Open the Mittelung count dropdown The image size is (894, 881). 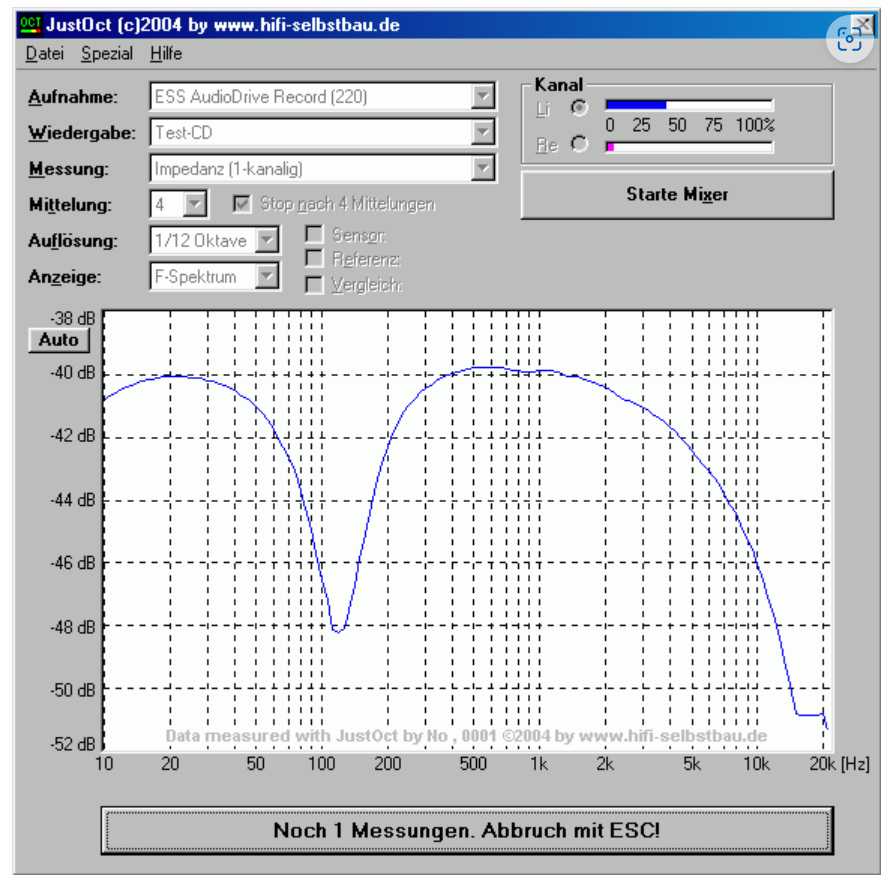[x=195, y=205]
